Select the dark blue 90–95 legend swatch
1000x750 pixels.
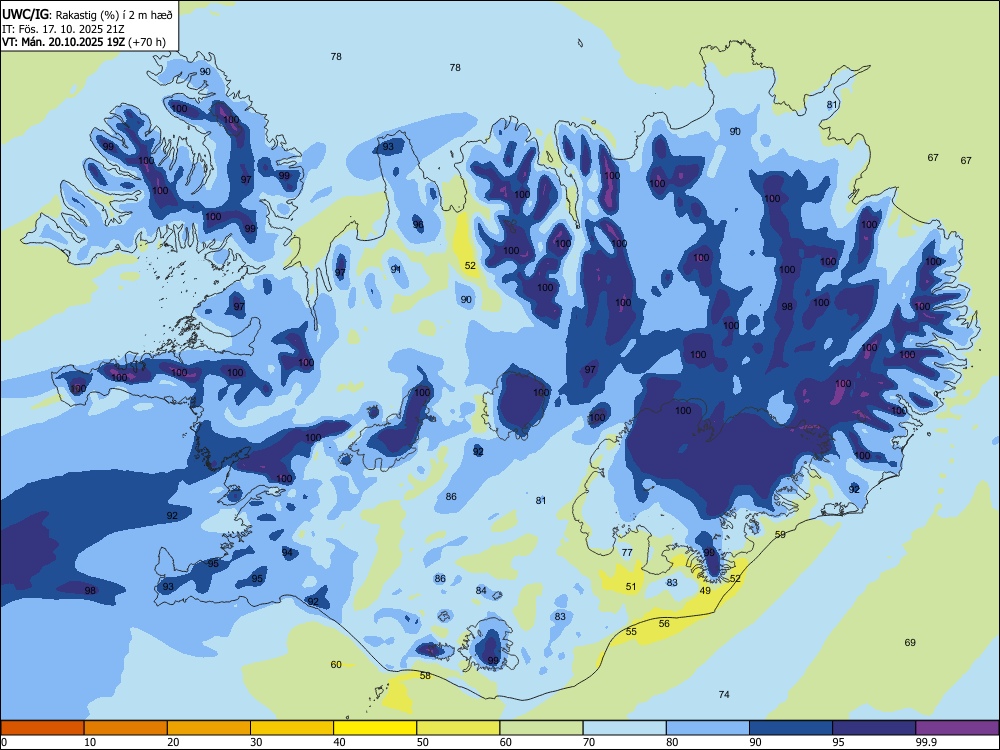tap(791, 728)
